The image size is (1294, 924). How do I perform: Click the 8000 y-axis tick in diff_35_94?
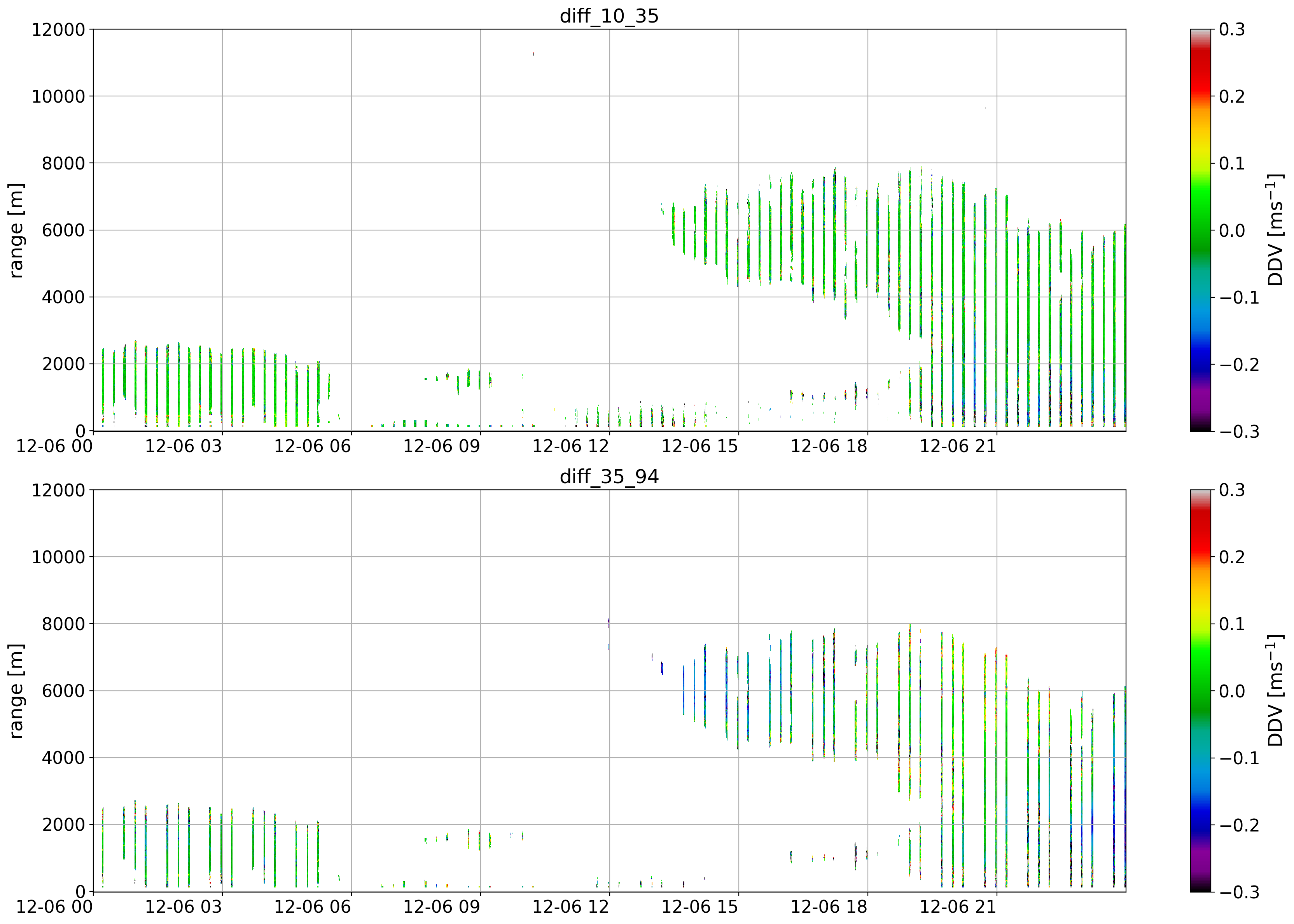click(63, 625)
